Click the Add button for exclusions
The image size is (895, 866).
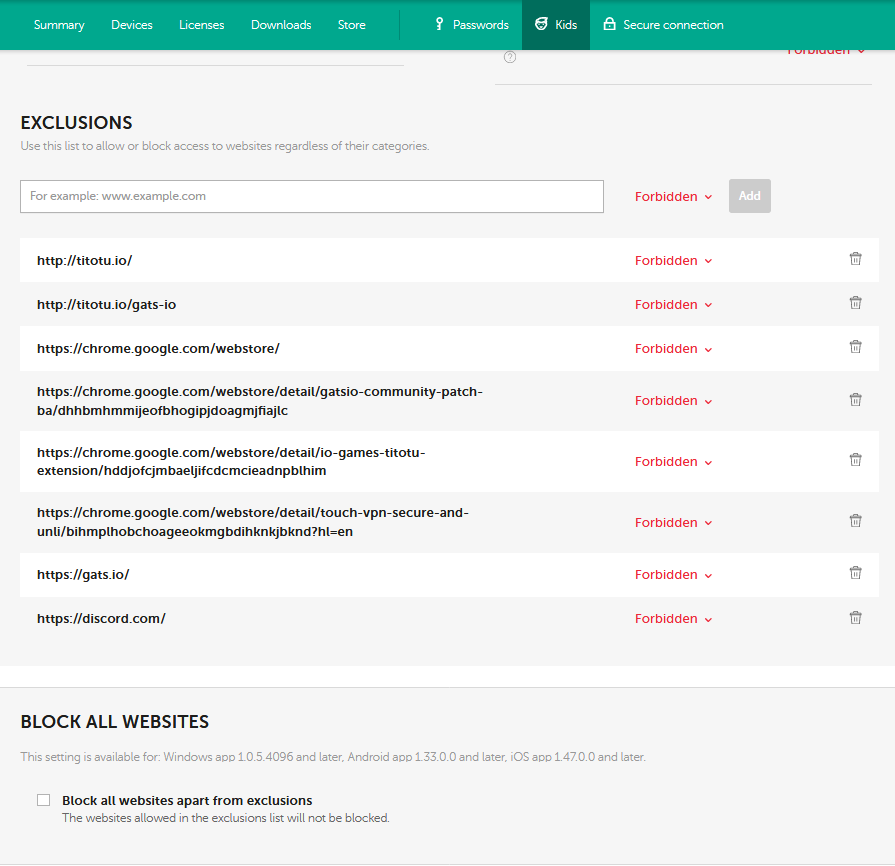pos(749,196)
